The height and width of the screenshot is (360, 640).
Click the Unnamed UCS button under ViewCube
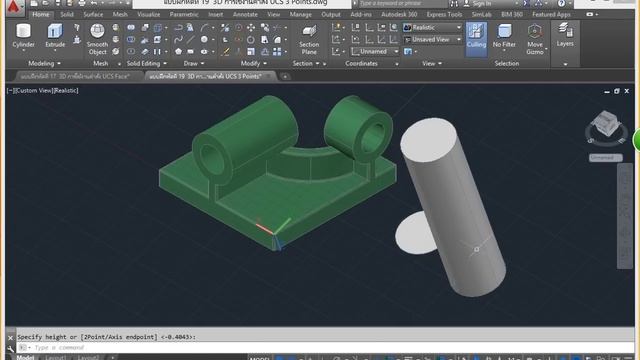tap(606, 158)
